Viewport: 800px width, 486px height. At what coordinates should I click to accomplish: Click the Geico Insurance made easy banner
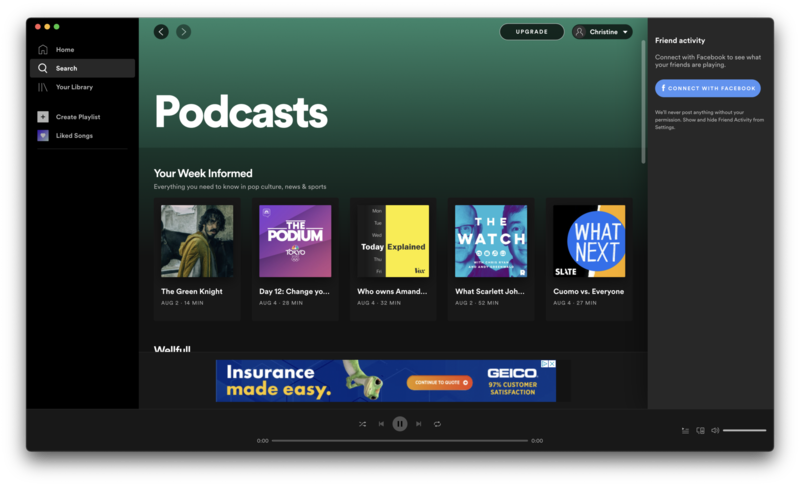point(386,380)
